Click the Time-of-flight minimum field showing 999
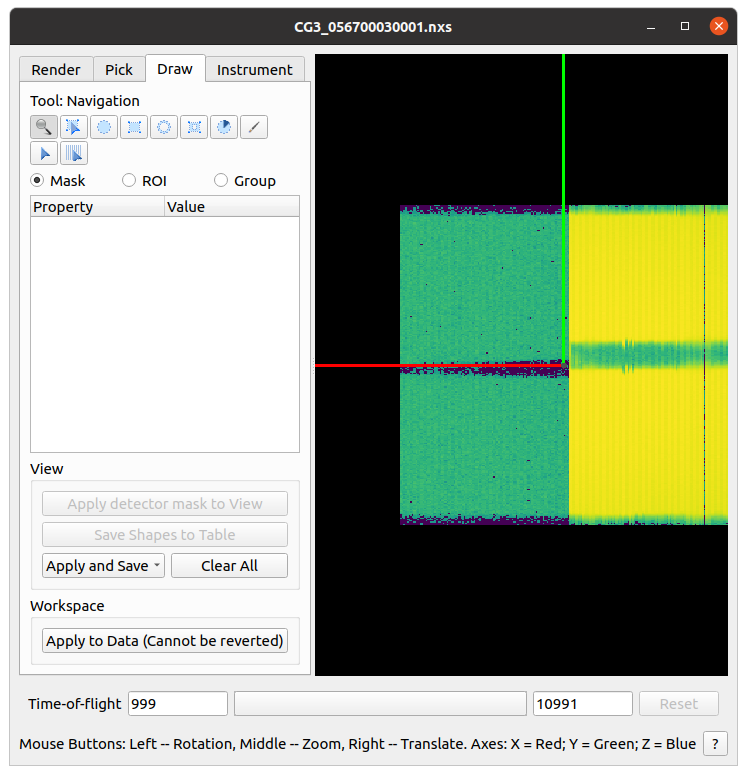Viewport: 747px width, 775px height. pyautogui.click(x=177, y=704)
